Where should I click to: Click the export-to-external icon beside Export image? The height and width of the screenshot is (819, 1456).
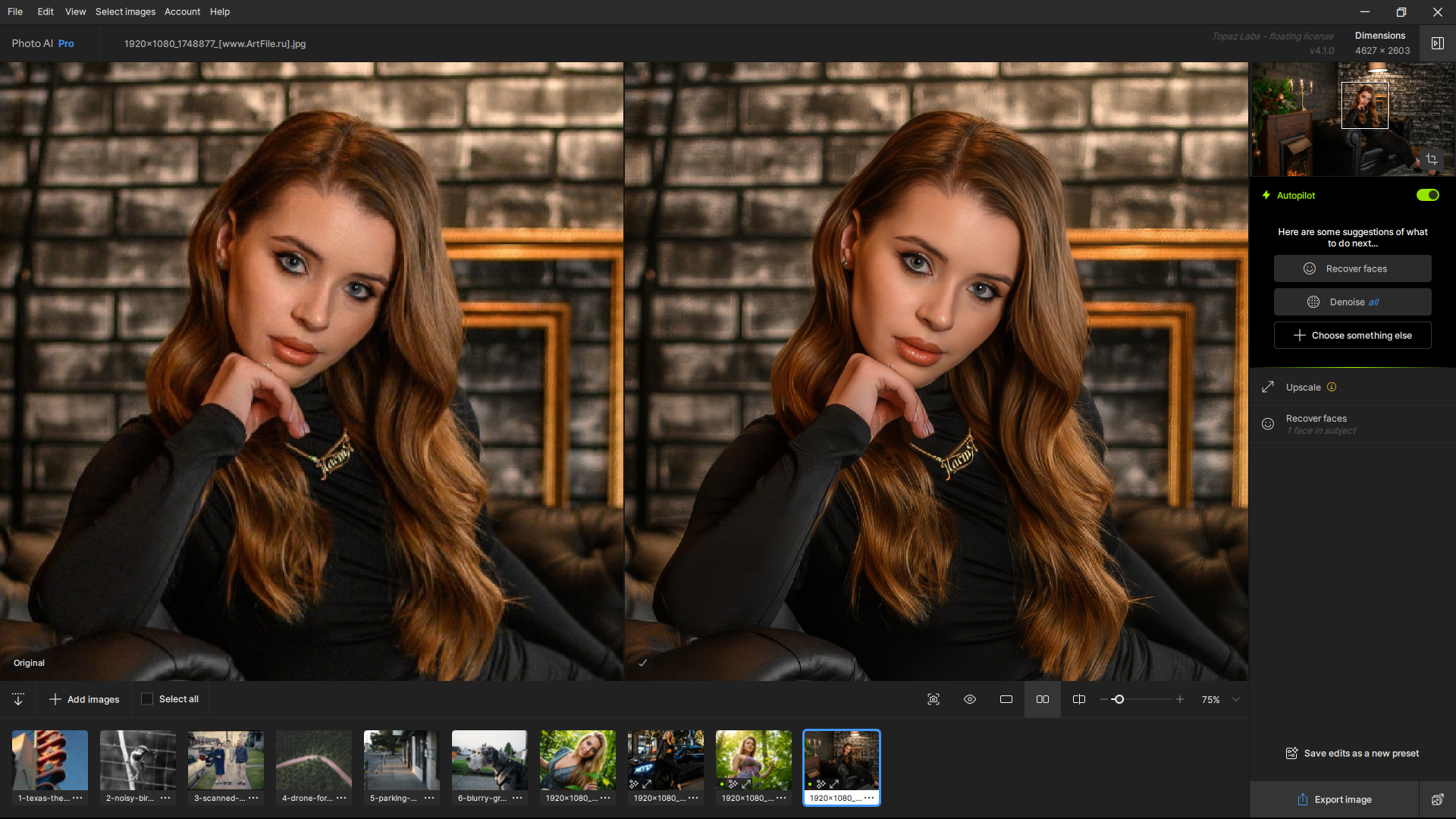1437,799
